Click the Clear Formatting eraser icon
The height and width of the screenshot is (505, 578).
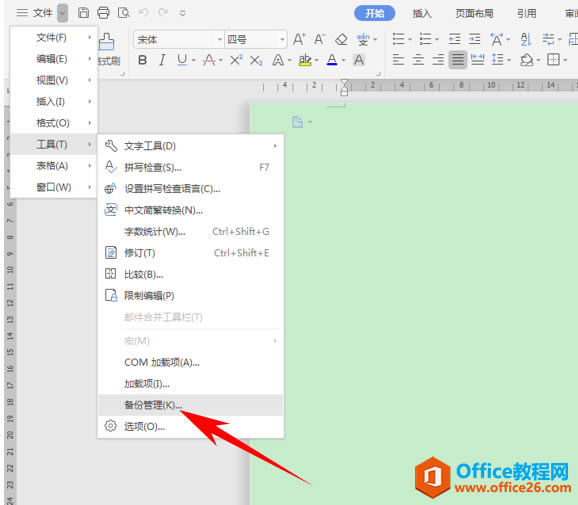[x=341, y=39]
